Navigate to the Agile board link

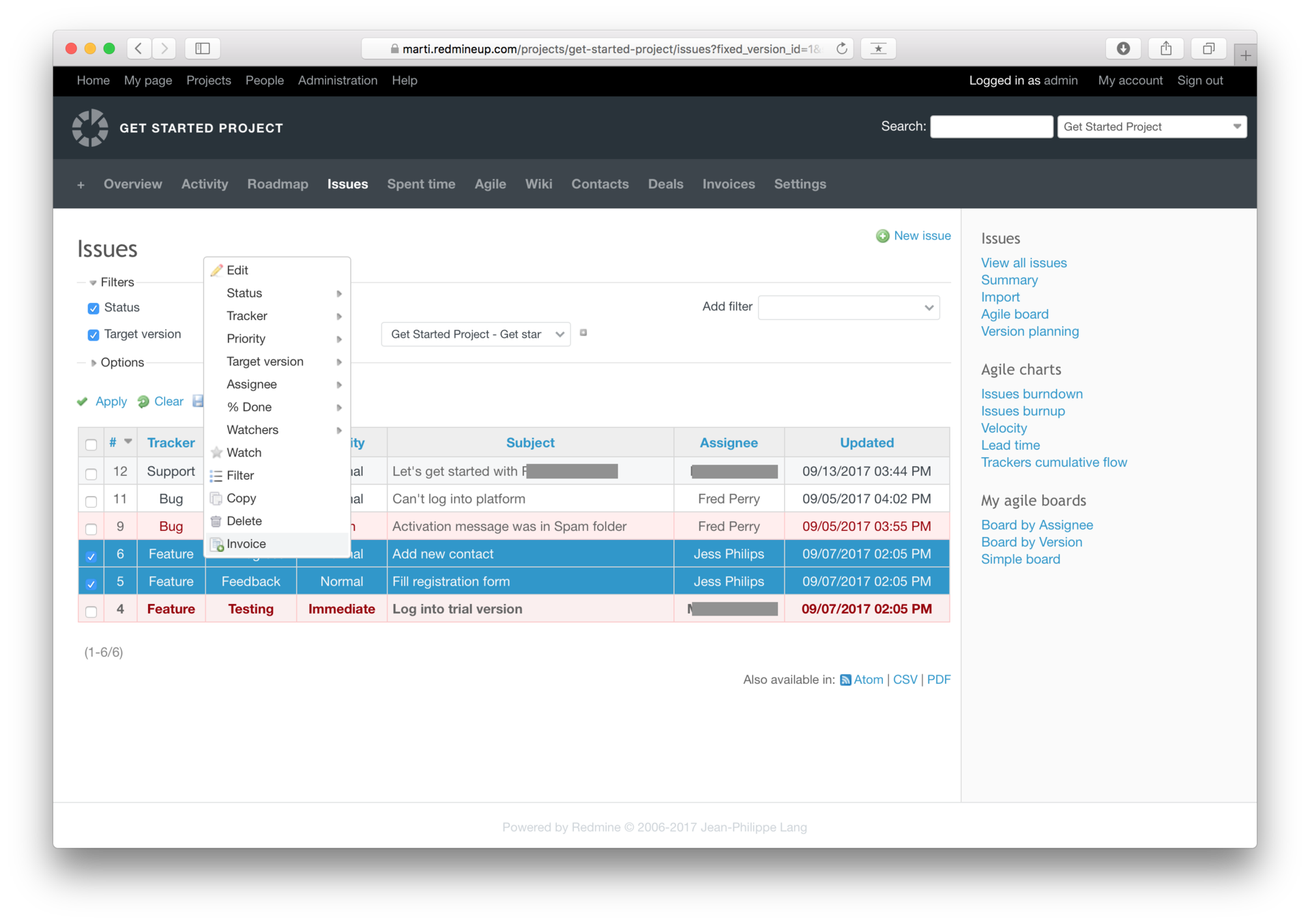pos(1014,314)
